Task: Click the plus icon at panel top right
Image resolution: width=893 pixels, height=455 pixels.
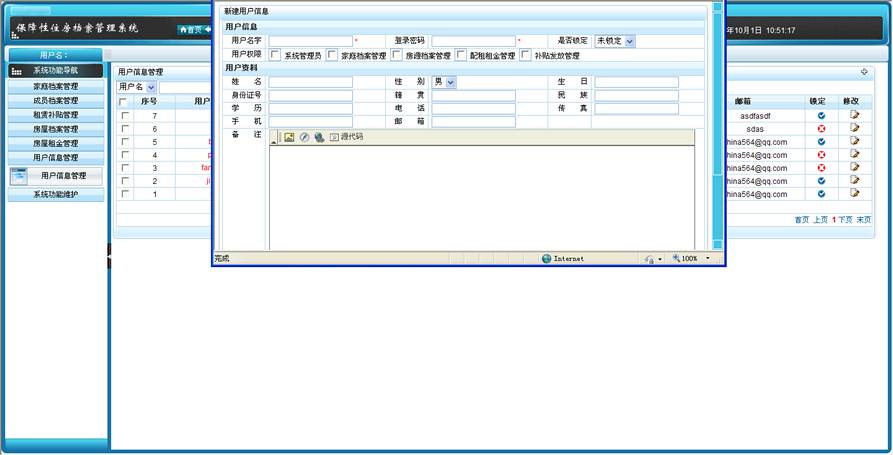Action: [864, 72]
